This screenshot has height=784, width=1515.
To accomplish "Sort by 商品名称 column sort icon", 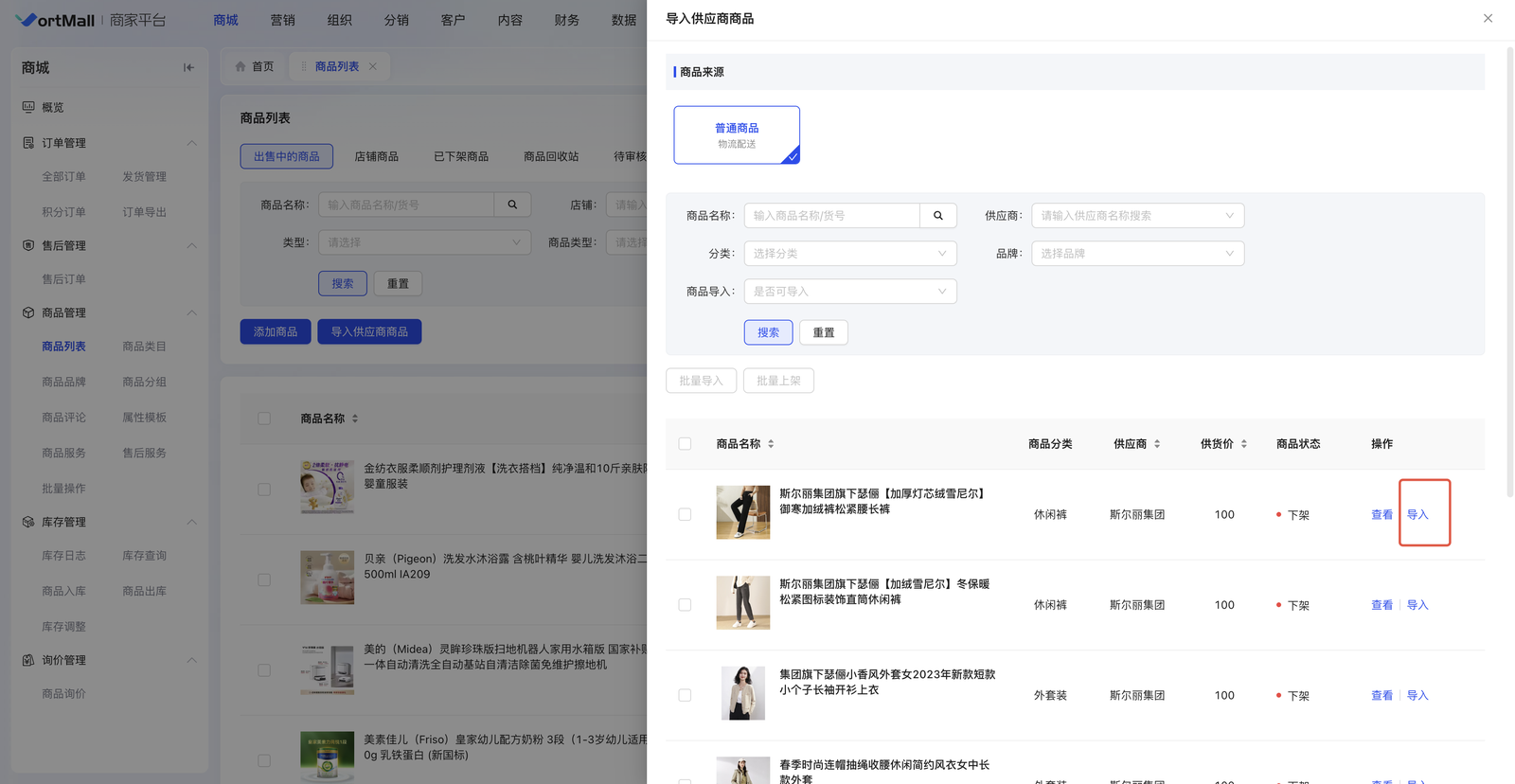I will (x=771, y=444).
